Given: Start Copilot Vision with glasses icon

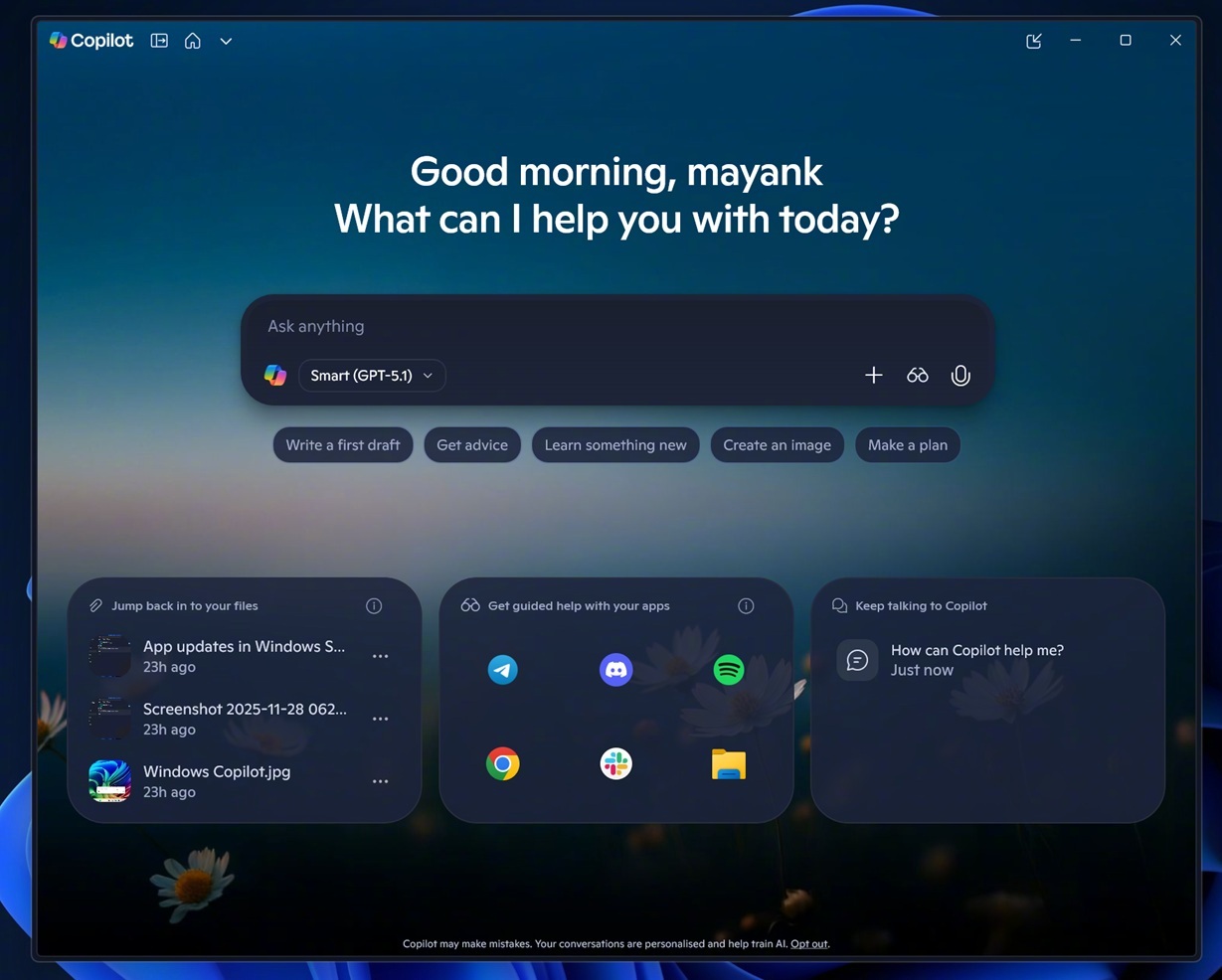Looking at the screenshot, I should click(x=918, y=375).
